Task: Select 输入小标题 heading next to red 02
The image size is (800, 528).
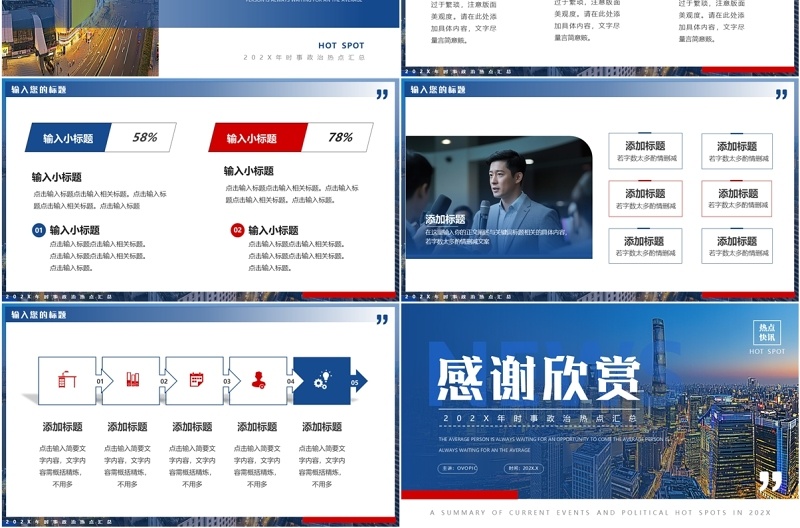Action: (273, 230)
